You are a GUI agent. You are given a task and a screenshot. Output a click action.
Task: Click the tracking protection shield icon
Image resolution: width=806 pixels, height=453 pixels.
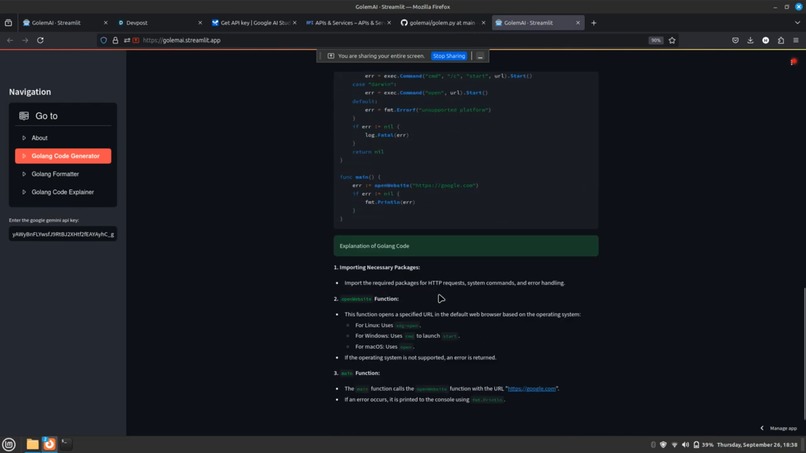pos(103,40)
